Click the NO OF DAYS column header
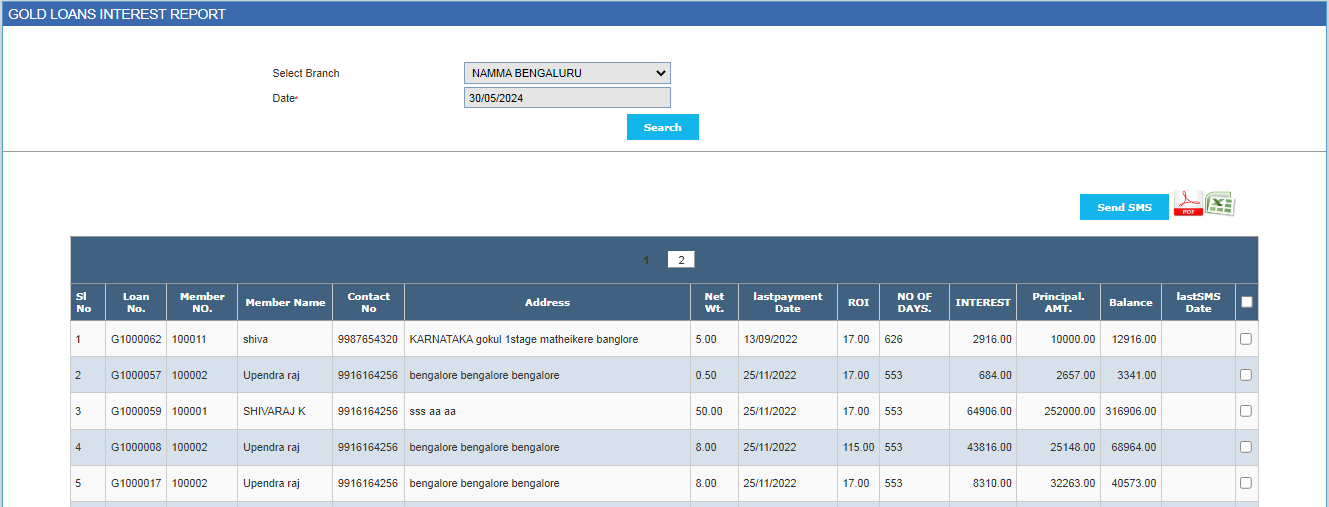The width and height of the screenshot is (1329, 507). 914,302
